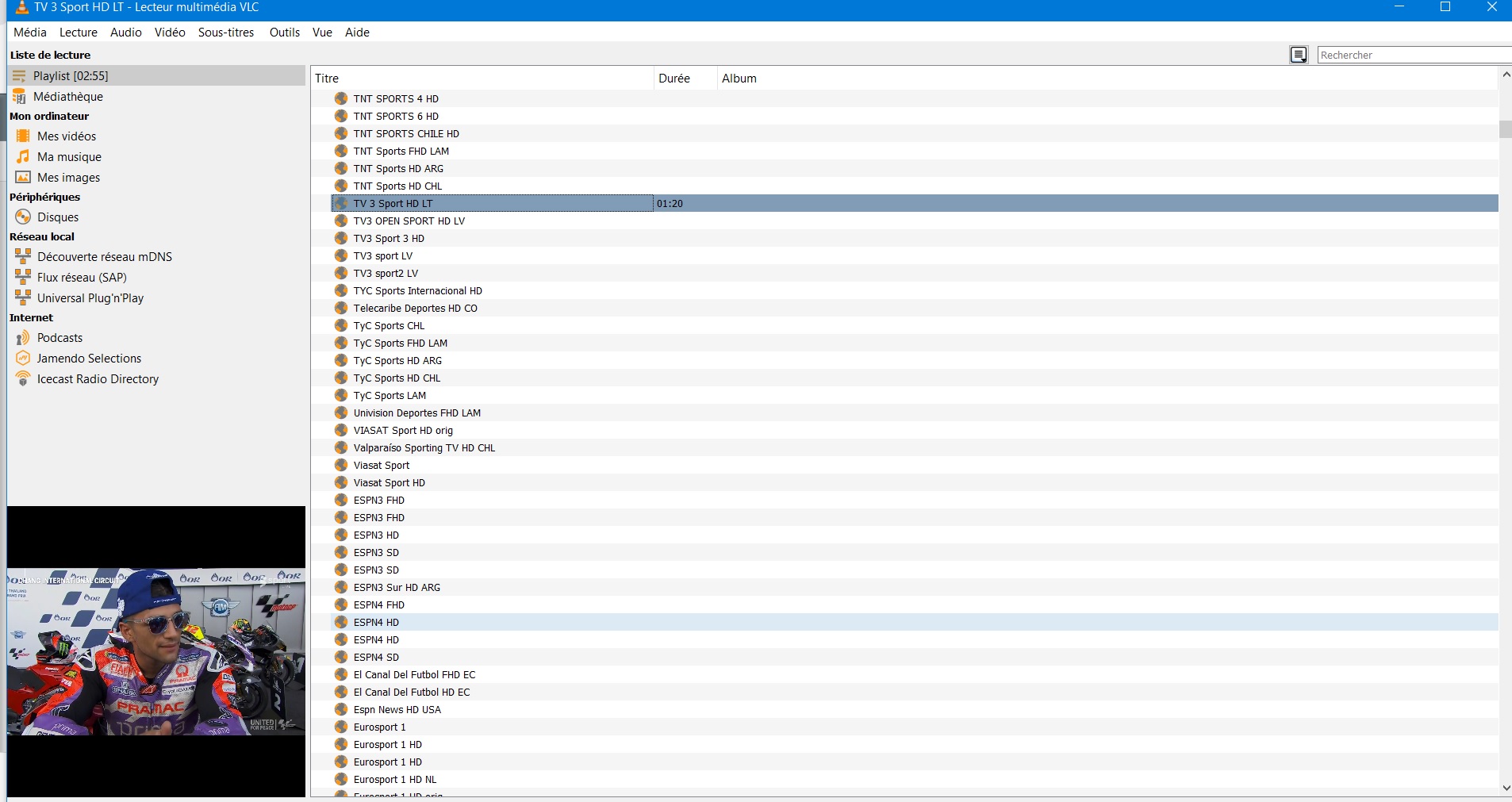Viewport: 1512px width, 802px height.
Task: Sort the playlist by Album column
Action: point(1107,78)
